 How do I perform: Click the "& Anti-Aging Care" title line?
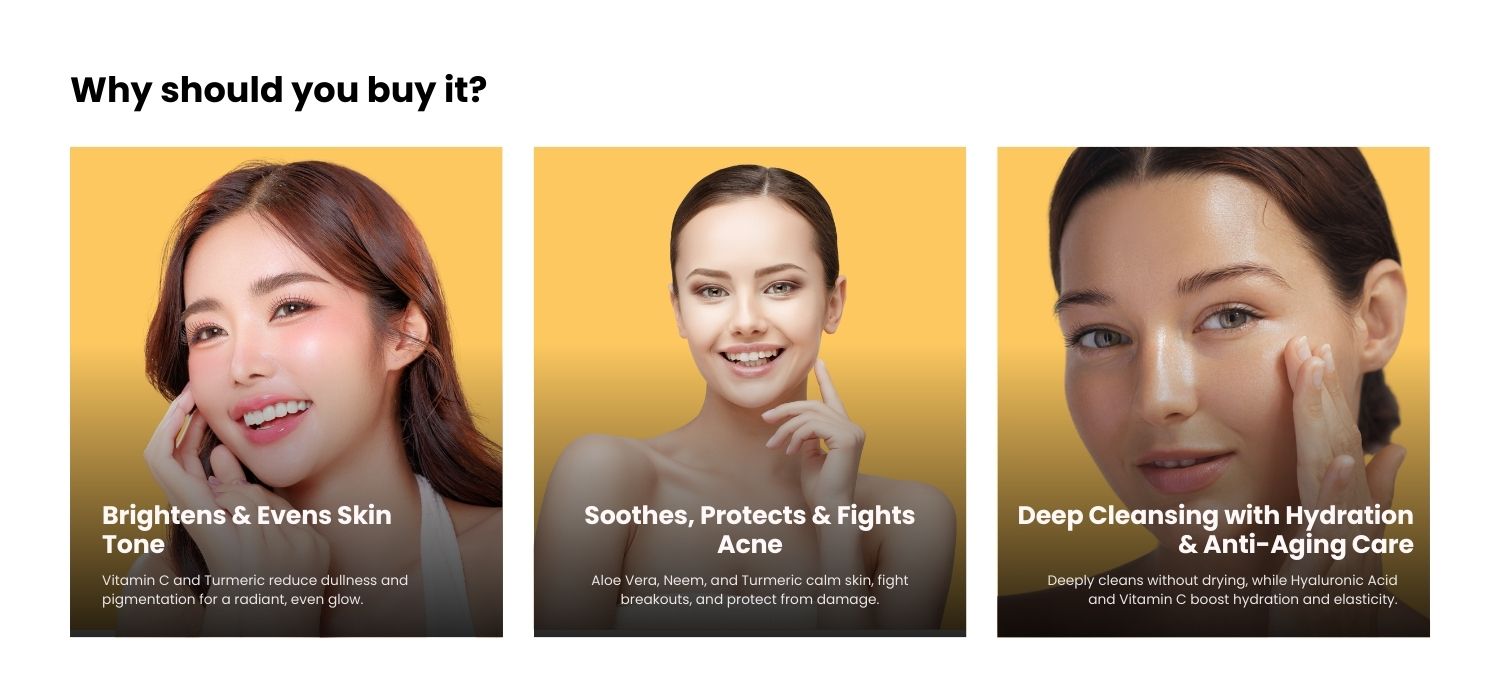click(1296, 545)
